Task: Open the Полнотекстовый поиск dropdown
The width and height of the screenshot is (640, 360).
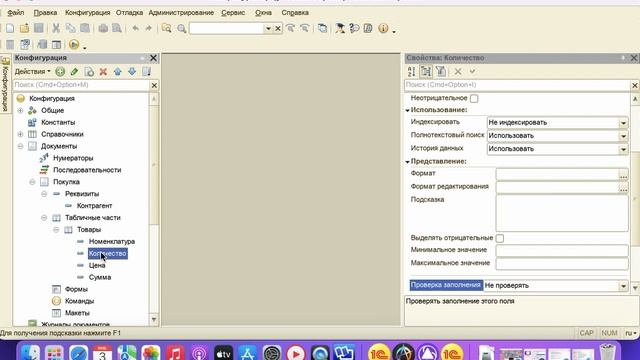Action: tap(623, 136)
